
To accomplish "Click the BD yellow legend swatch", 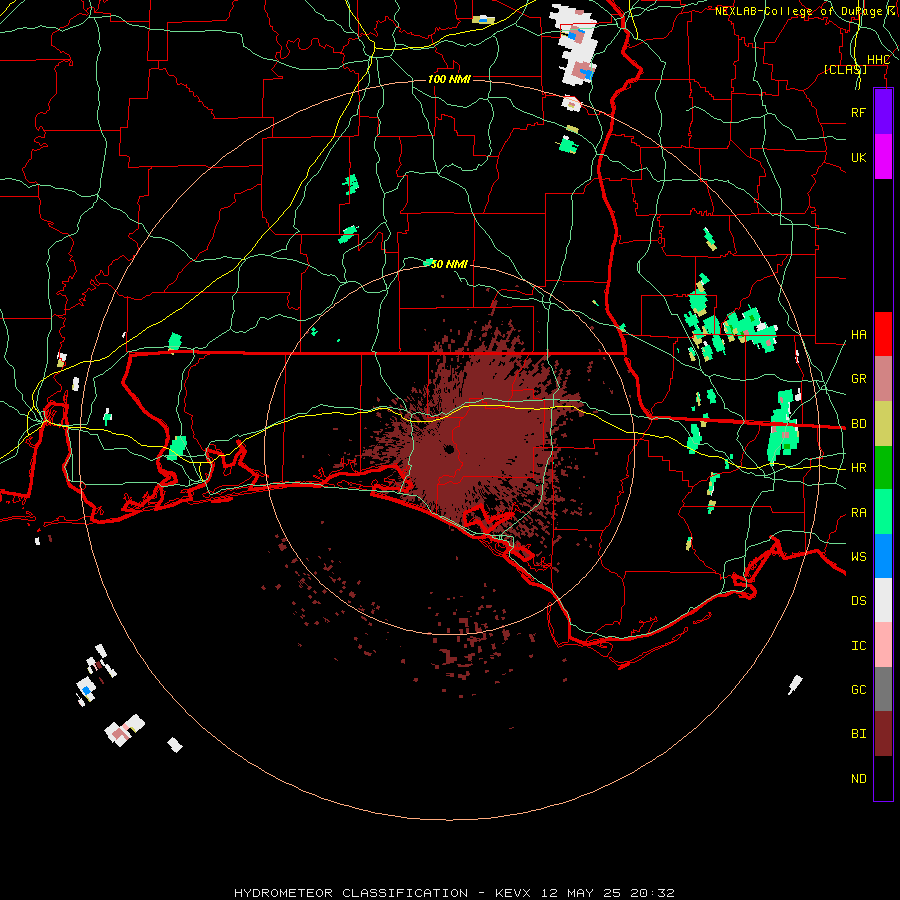I will 883,423.
